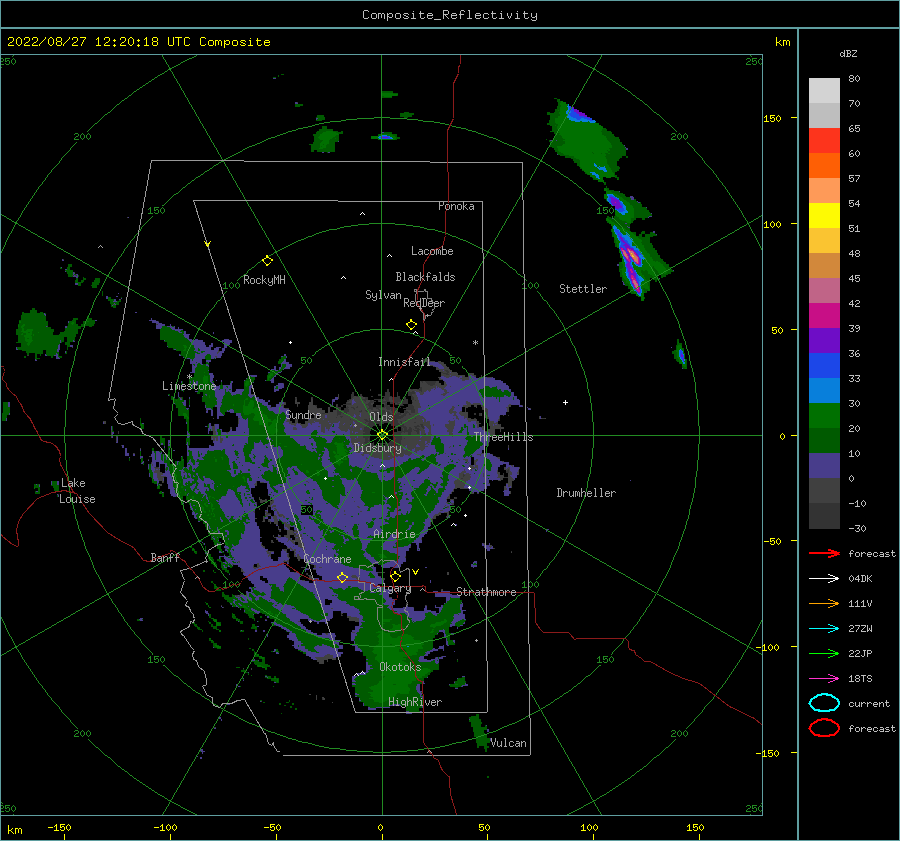Click the Limestone label

click(189, 386)
